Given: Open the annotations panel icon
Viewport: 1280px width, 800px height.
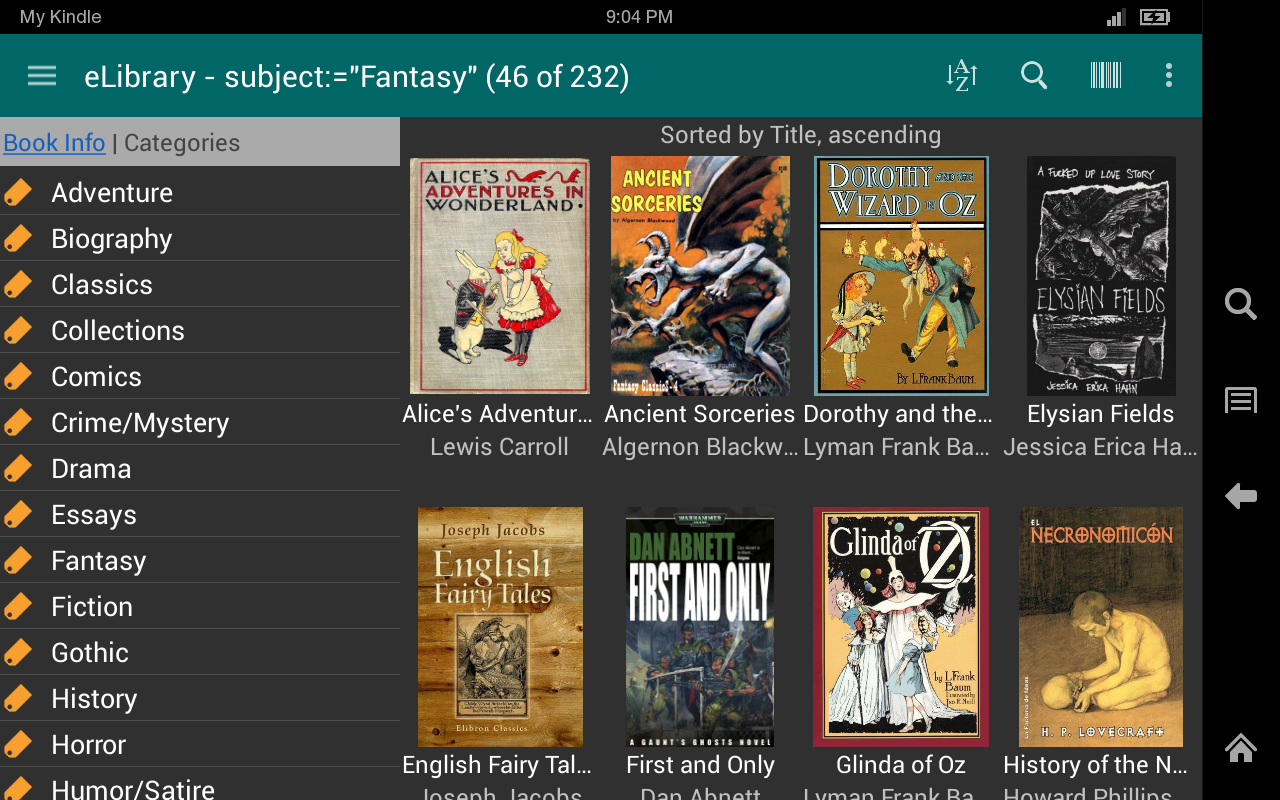Looking at the screenshot, I should coord(1240,399).
